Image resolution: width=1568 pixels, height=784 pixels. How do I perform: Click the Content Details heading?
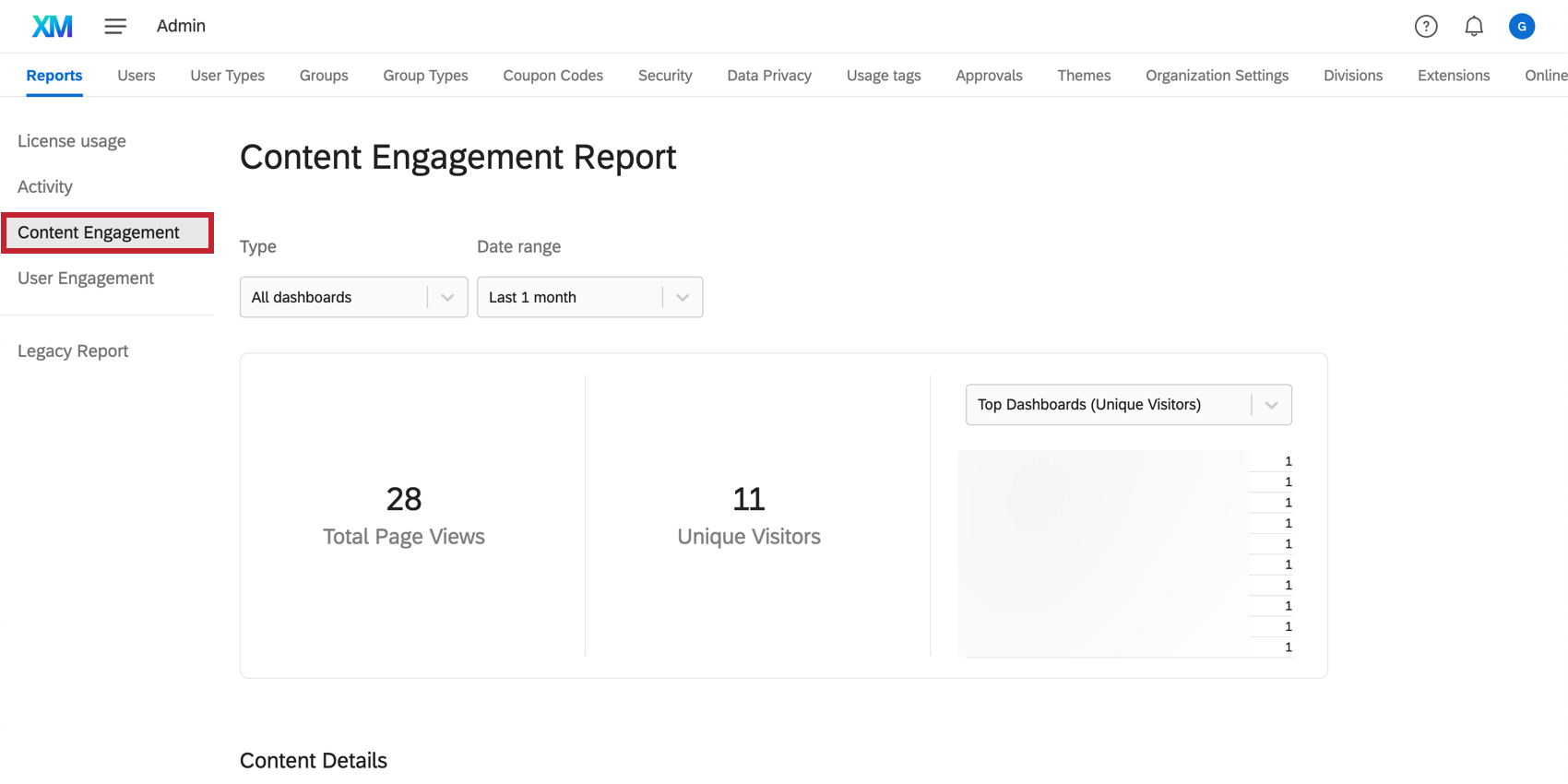314,760
